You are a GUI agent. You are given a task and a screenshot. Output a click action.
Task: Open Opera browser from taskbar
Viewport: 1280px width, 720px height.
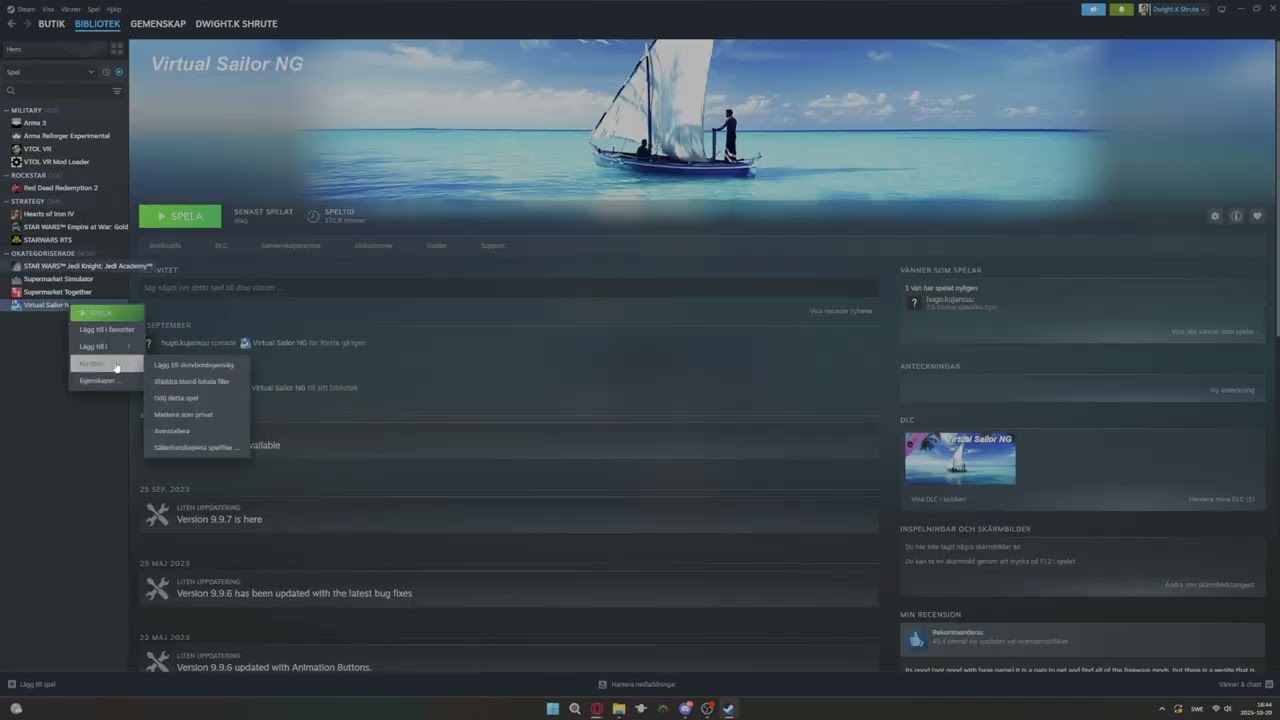tap(597, 709)
